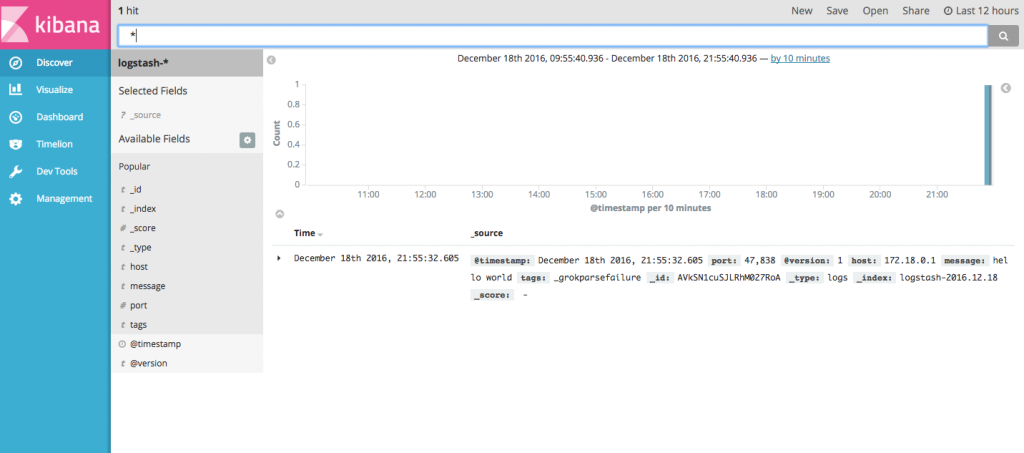Focus the query search bar

click(x=552, y=37)
